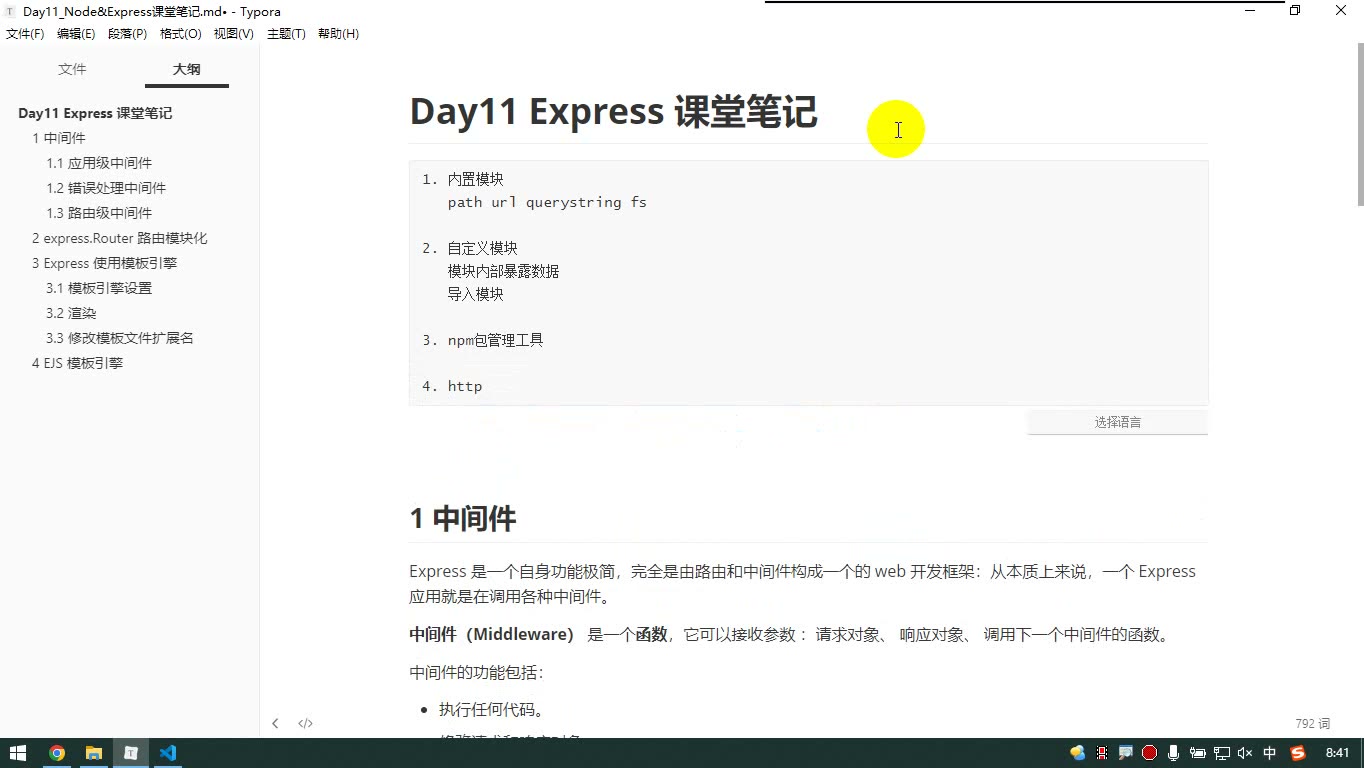Open the 帮助(H) menu
1364x768 pixels.
(338, 34)
